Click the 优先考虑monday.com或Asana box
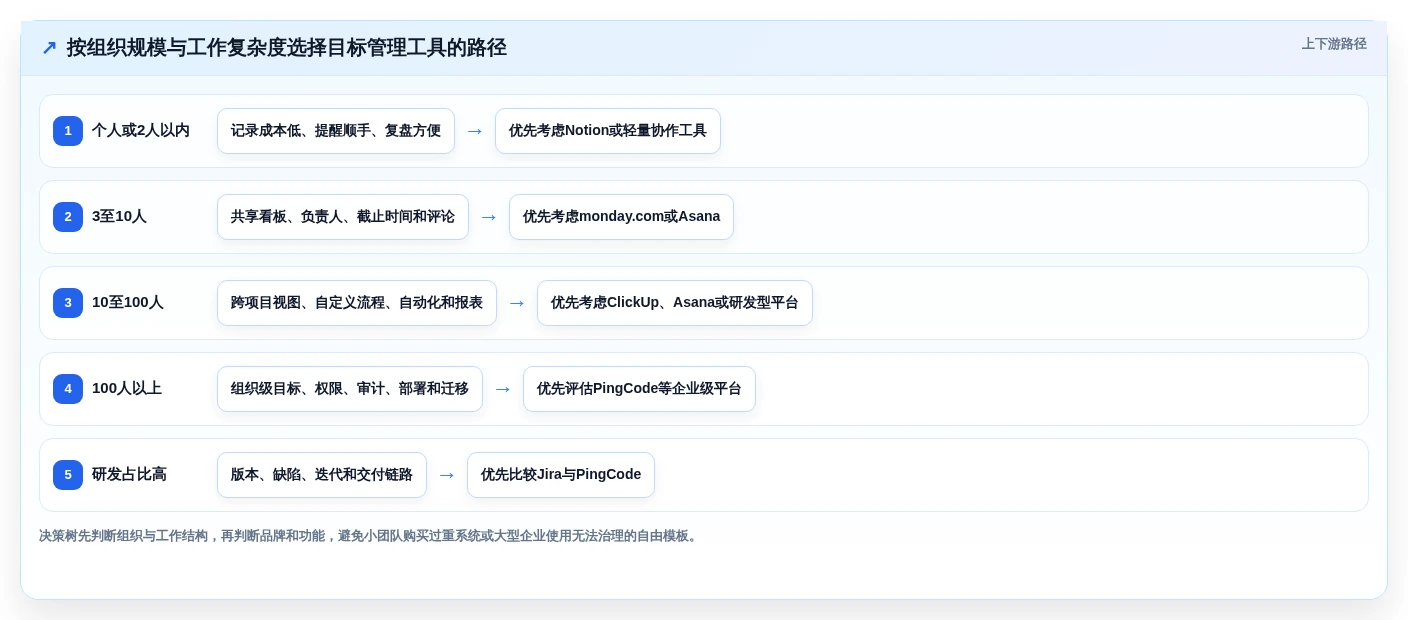Image resolution: width=1408 pixels, height=620 pixels. [621, 217]
